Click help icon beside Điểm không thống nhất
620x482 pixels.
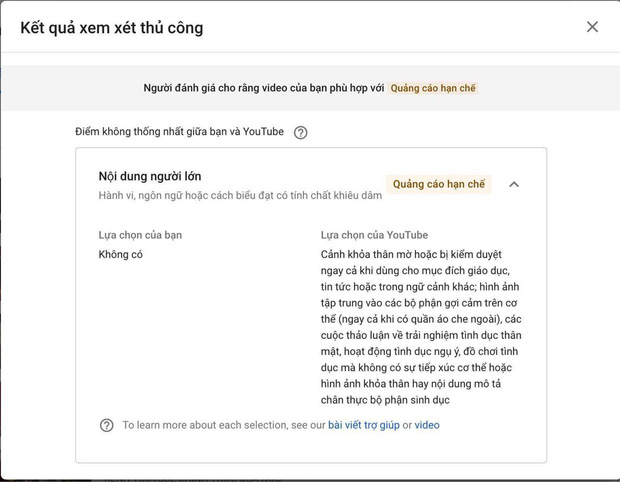(301, 132)
